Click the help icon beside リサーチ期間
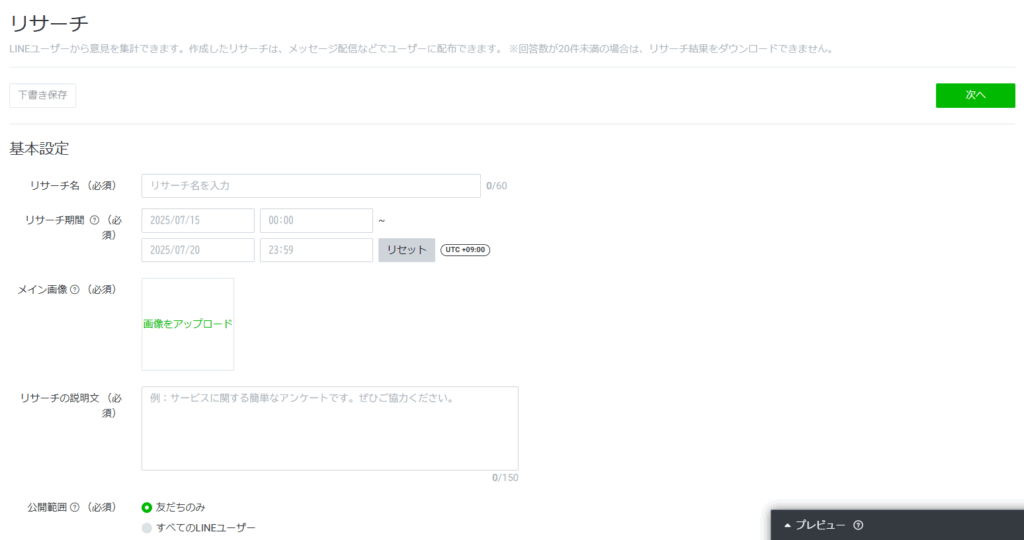1024x540 pixels. pyautogui.click(x=94, y=221)
